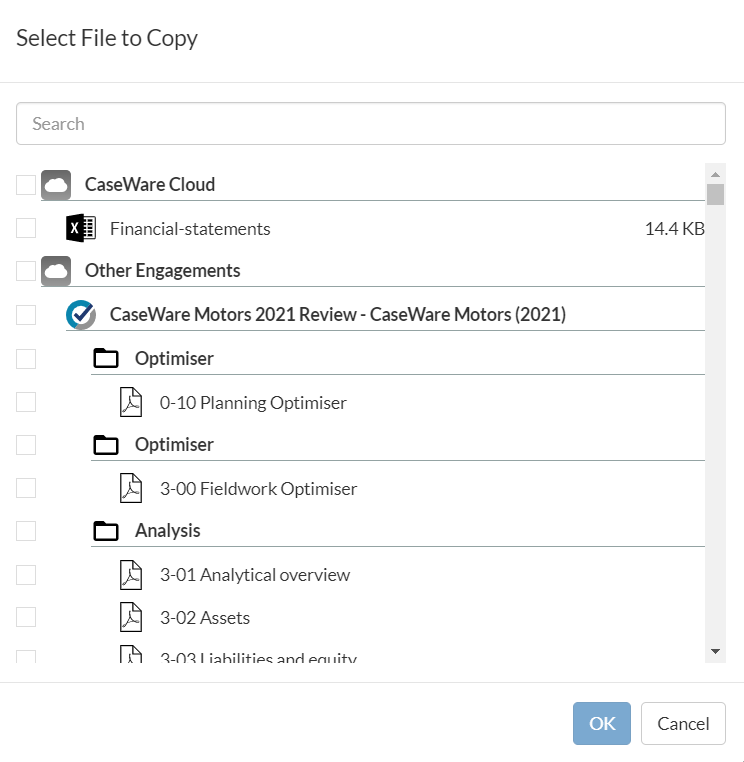
Task: Click into the Search field
Action: 370,124
